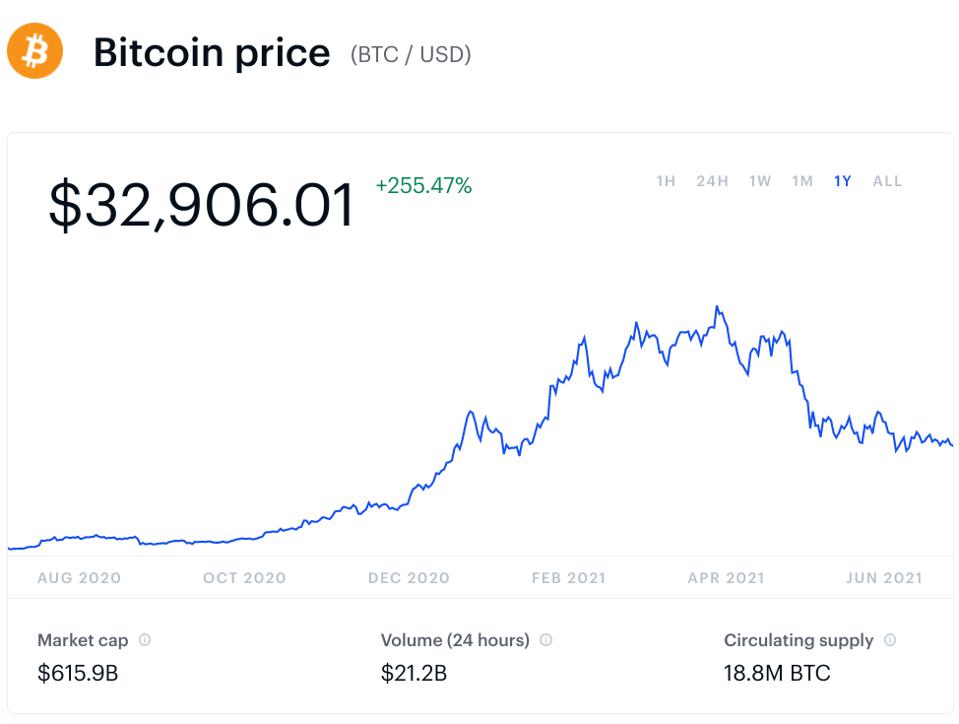The height and width of the screenshot is (724, 959).
Task: Click the JUN 2021 axis label
Action: [x=883, y=578]
